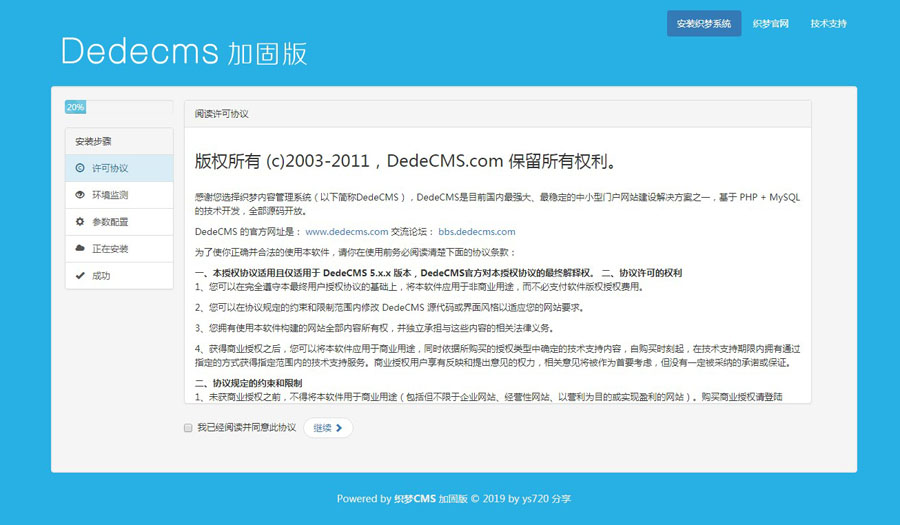The width and height of the screenshot is (900, 525).
Task: Select the 许可协议 step label
Action: click(110, 168)
